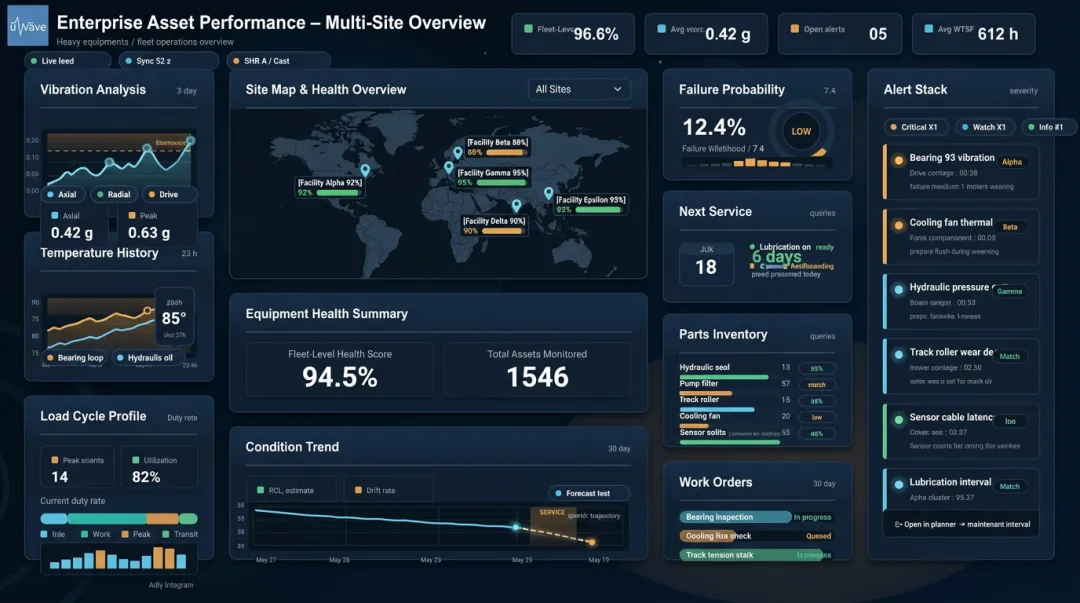This screenshot has width=1080, height=603.
Task: Toggle the Bearing loop temperature series
Action: [x=75, y=358]
